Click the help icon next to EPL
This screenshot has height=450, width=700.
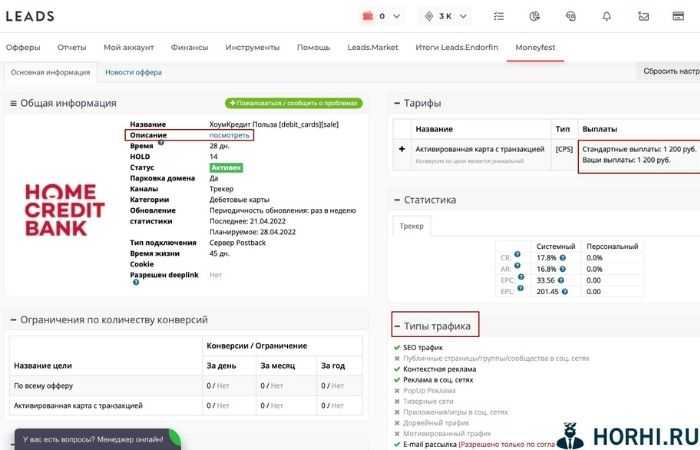coord(520,288)
